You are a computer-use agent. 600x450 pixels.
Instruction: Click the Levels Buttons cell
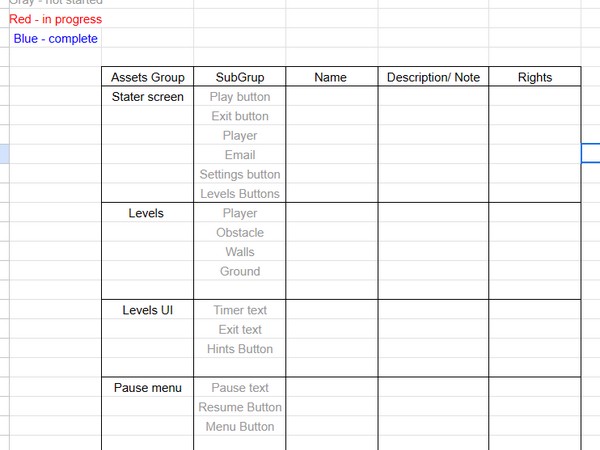point(240,194)
